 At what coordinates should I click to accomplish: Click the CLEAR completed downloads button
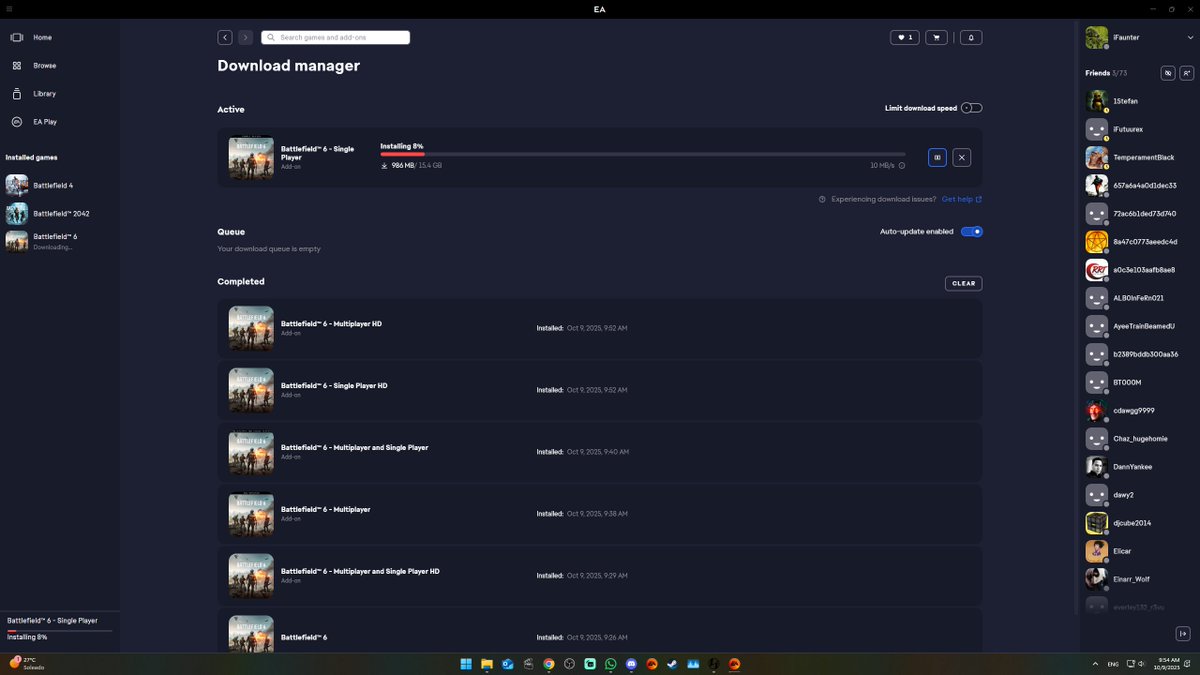[x=963, y=283]
